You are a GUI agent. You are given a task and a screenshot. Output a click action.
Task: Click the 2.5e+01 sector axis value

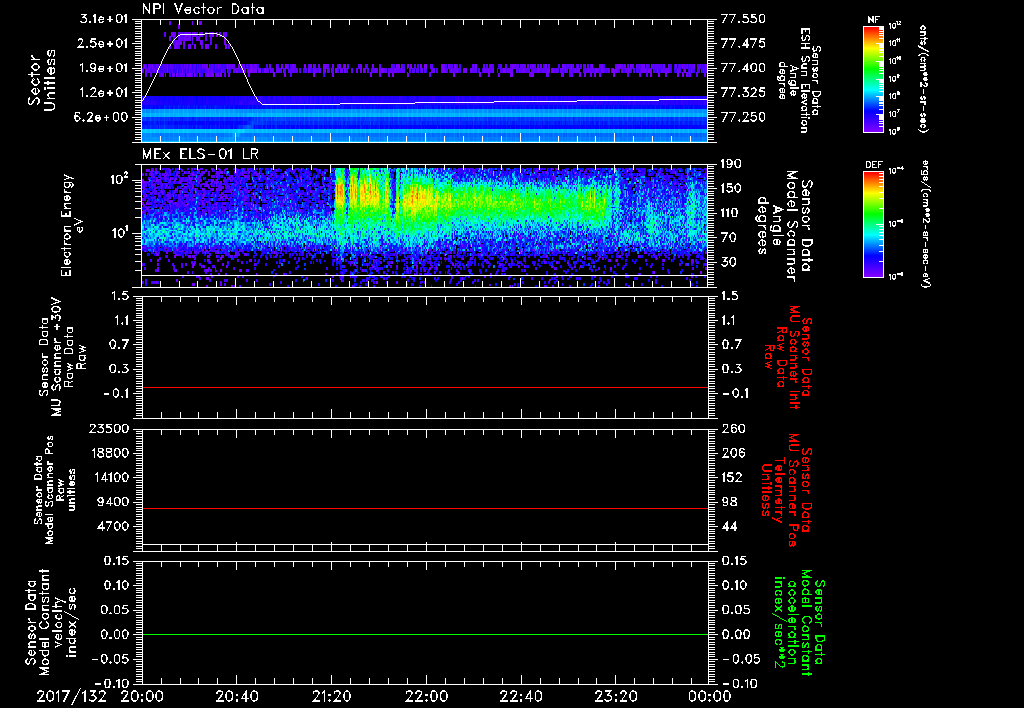(x=104, y=43)
